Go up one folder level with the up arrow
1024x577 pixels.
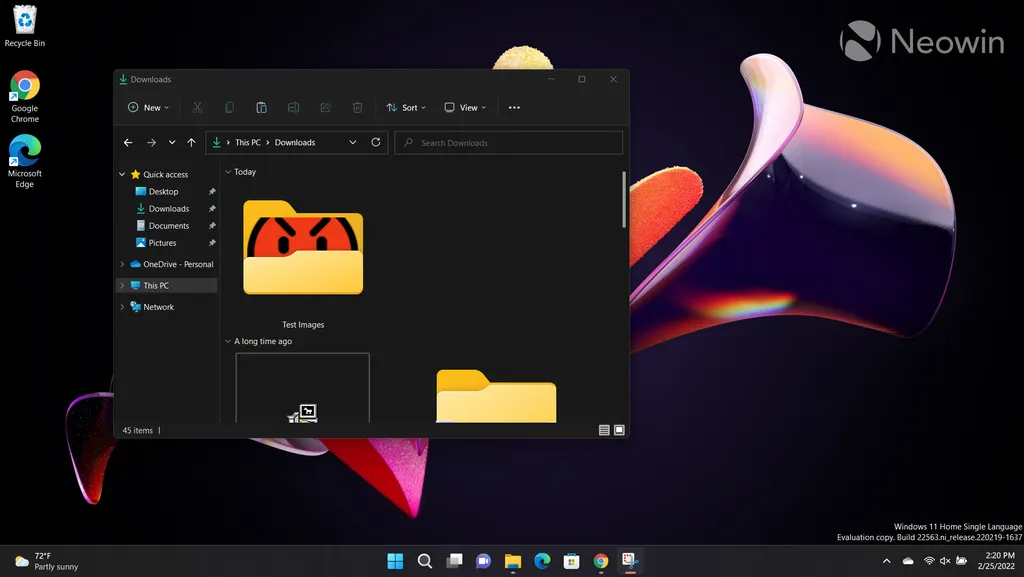pyautogui.click(x=191, y=143)
